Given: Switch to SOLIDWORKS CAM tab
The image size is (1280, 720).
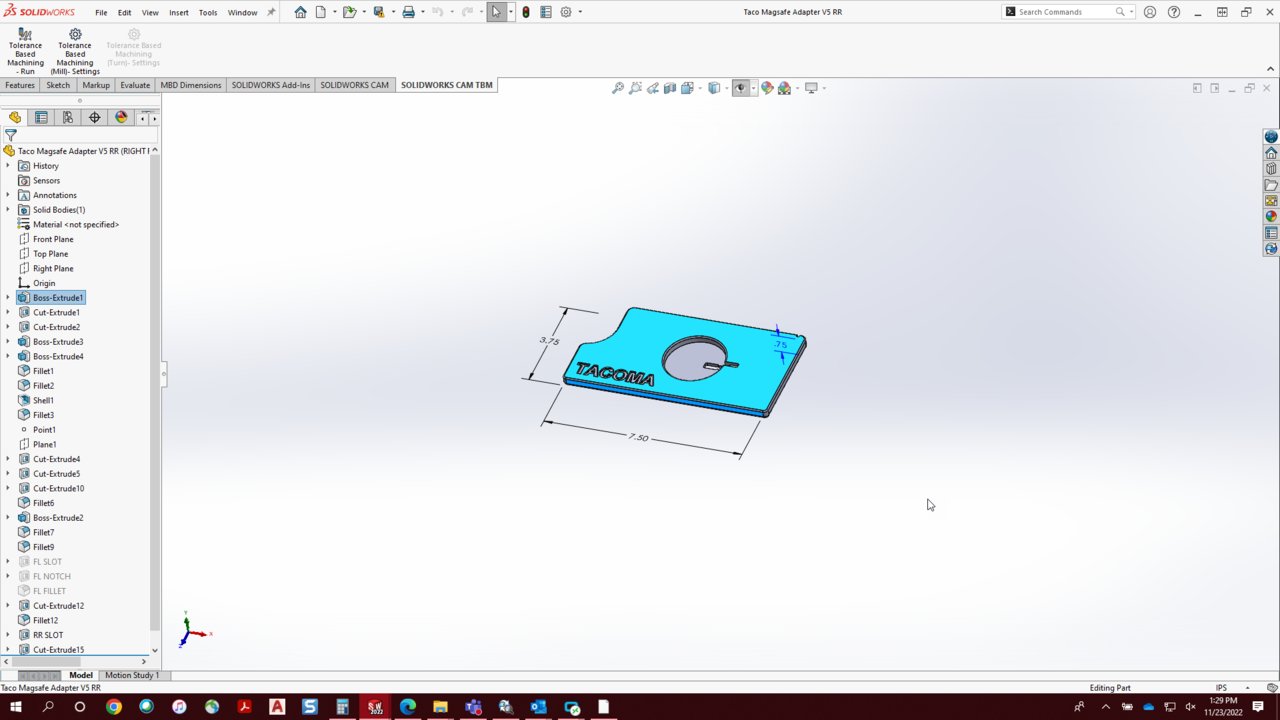Looking at the screenshot, I should [x=354, y=85].
